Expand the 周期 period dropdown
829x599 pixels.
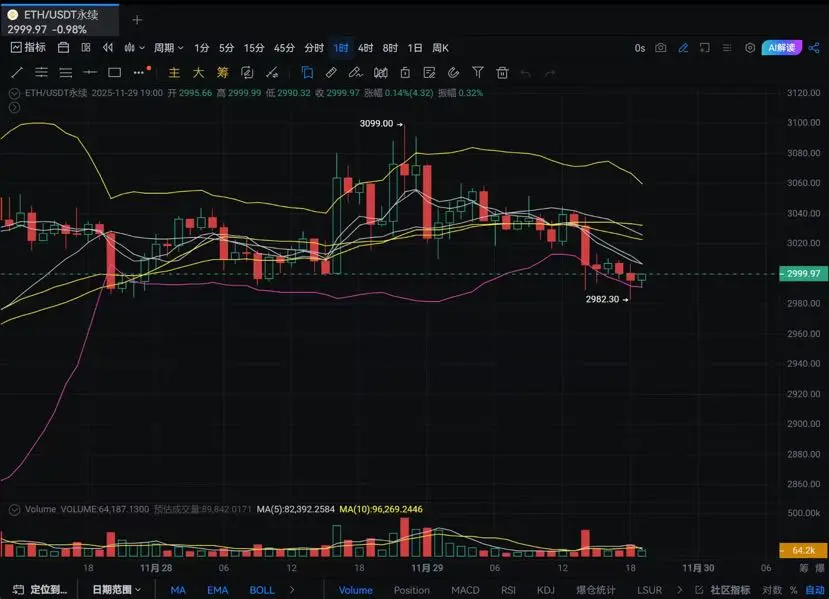[169, 48]
